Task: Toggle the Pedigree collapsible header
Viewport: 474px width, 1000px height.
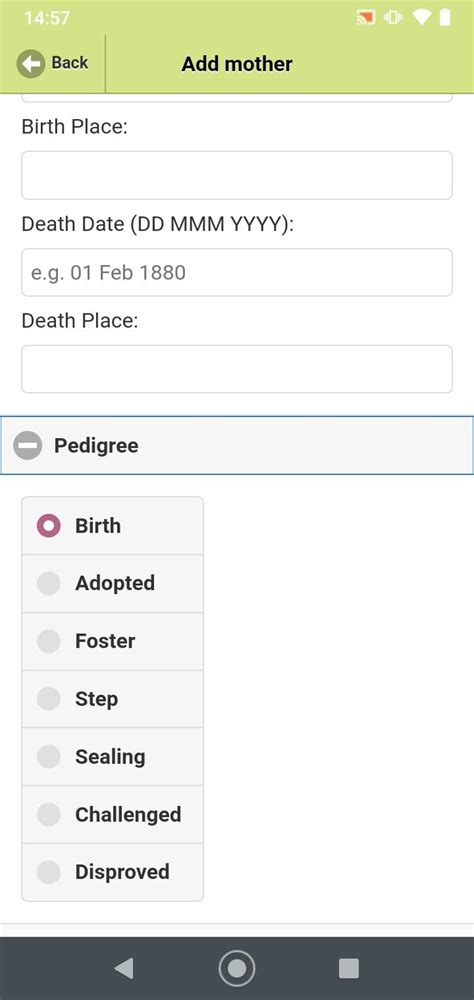Action: pos(237,445)
